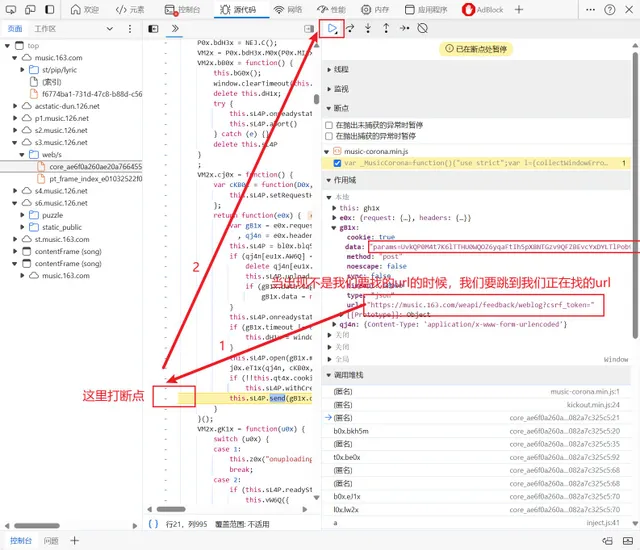Select the 工作区 workspace navigator tab

point(44,29)
